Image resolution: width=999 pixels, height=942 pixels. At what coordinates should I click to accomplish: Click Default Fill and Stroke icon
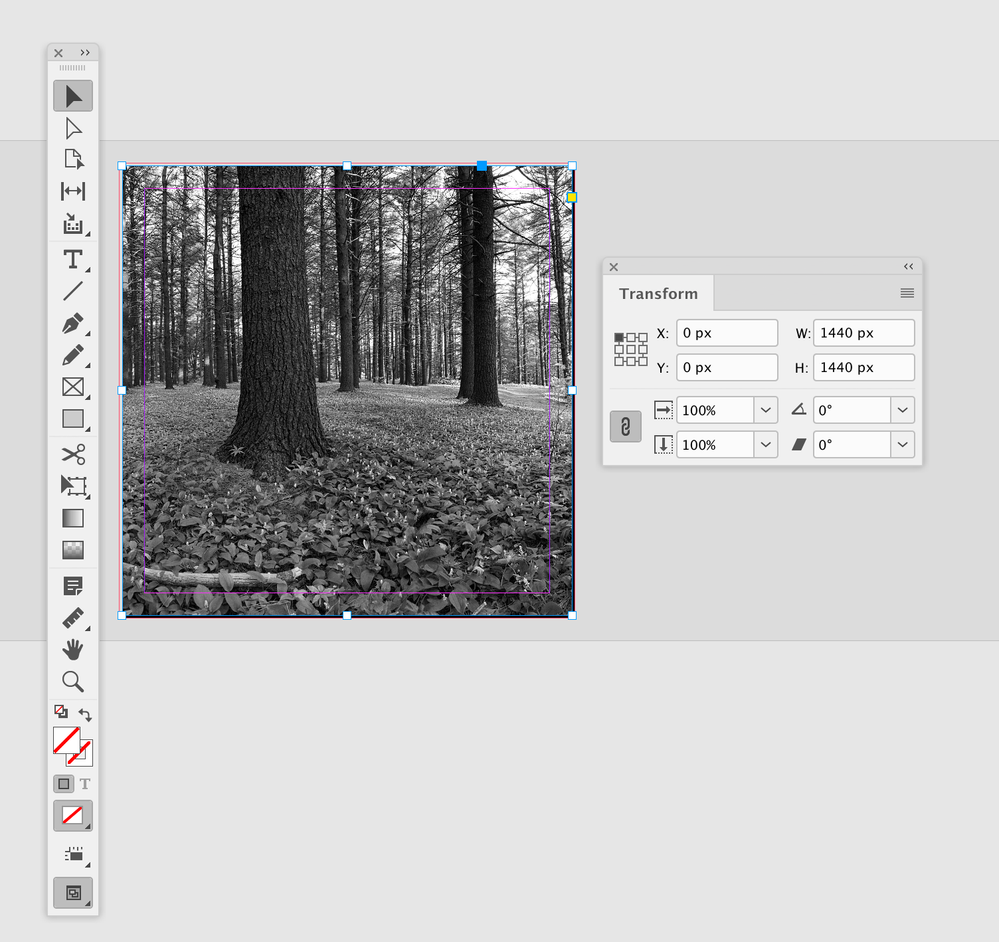(61, 711)
